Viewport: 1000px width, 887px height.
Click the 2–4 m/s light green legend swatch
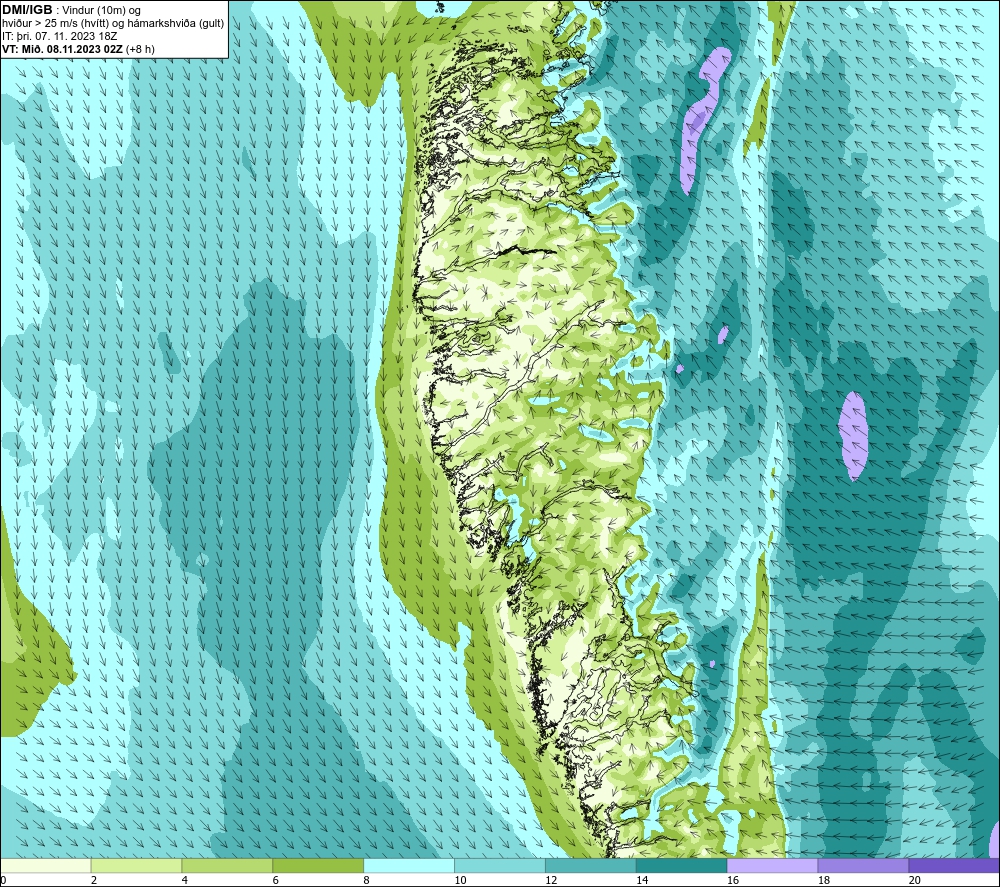click(136, 866)
